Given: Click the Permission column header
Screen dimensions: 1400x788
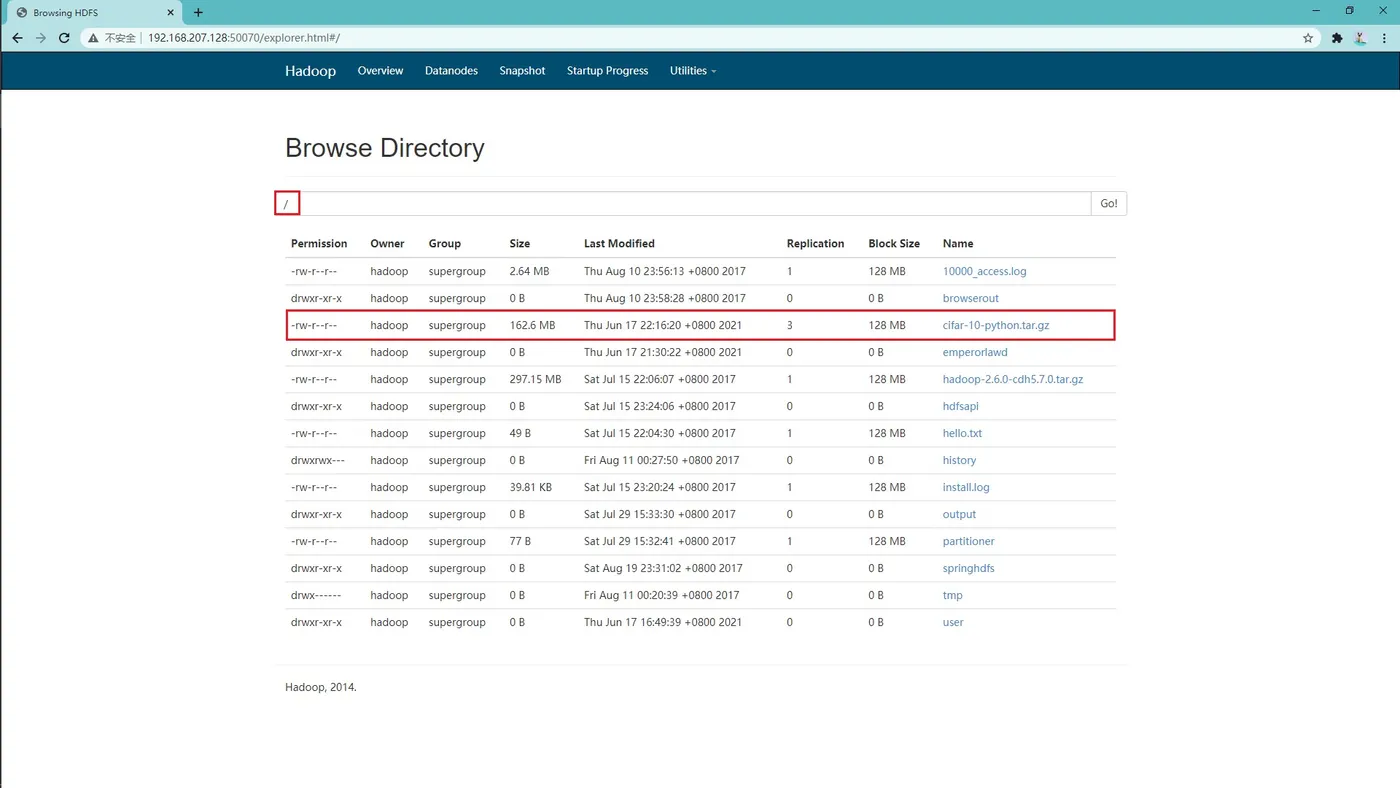Looking at the screenshot, I should coord(319,243).
